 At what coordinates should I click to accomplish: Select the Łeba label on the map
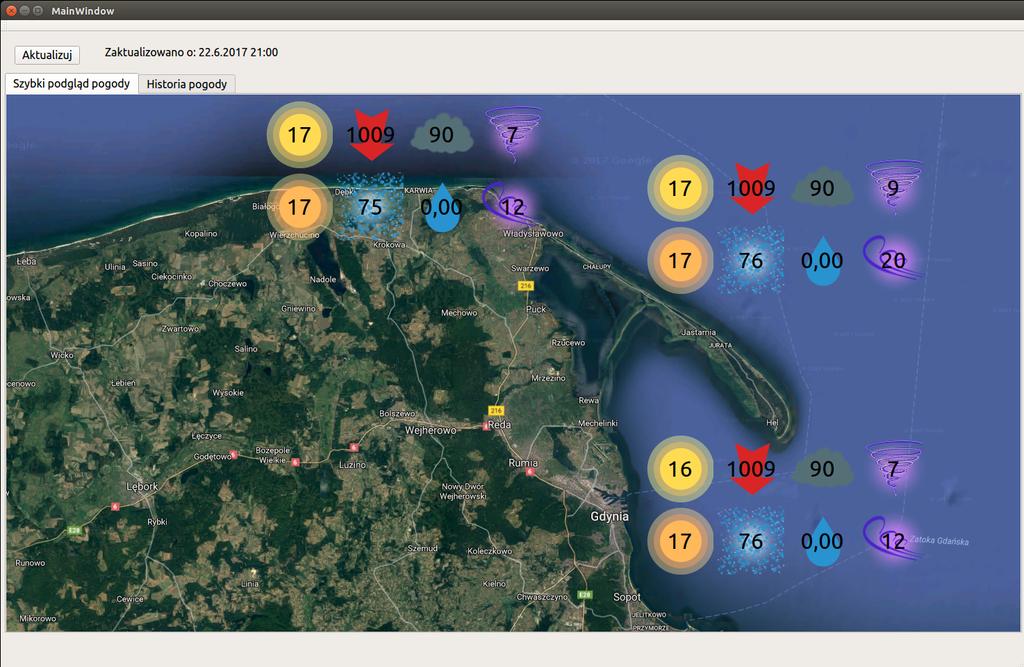pos(27,261)
